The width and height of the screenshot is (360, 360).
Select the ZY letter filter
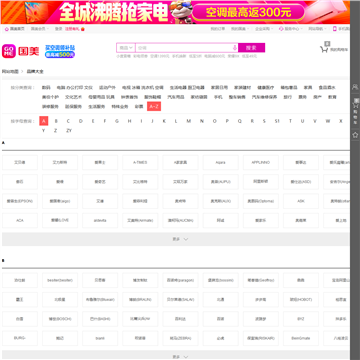(x=69, y=130)
